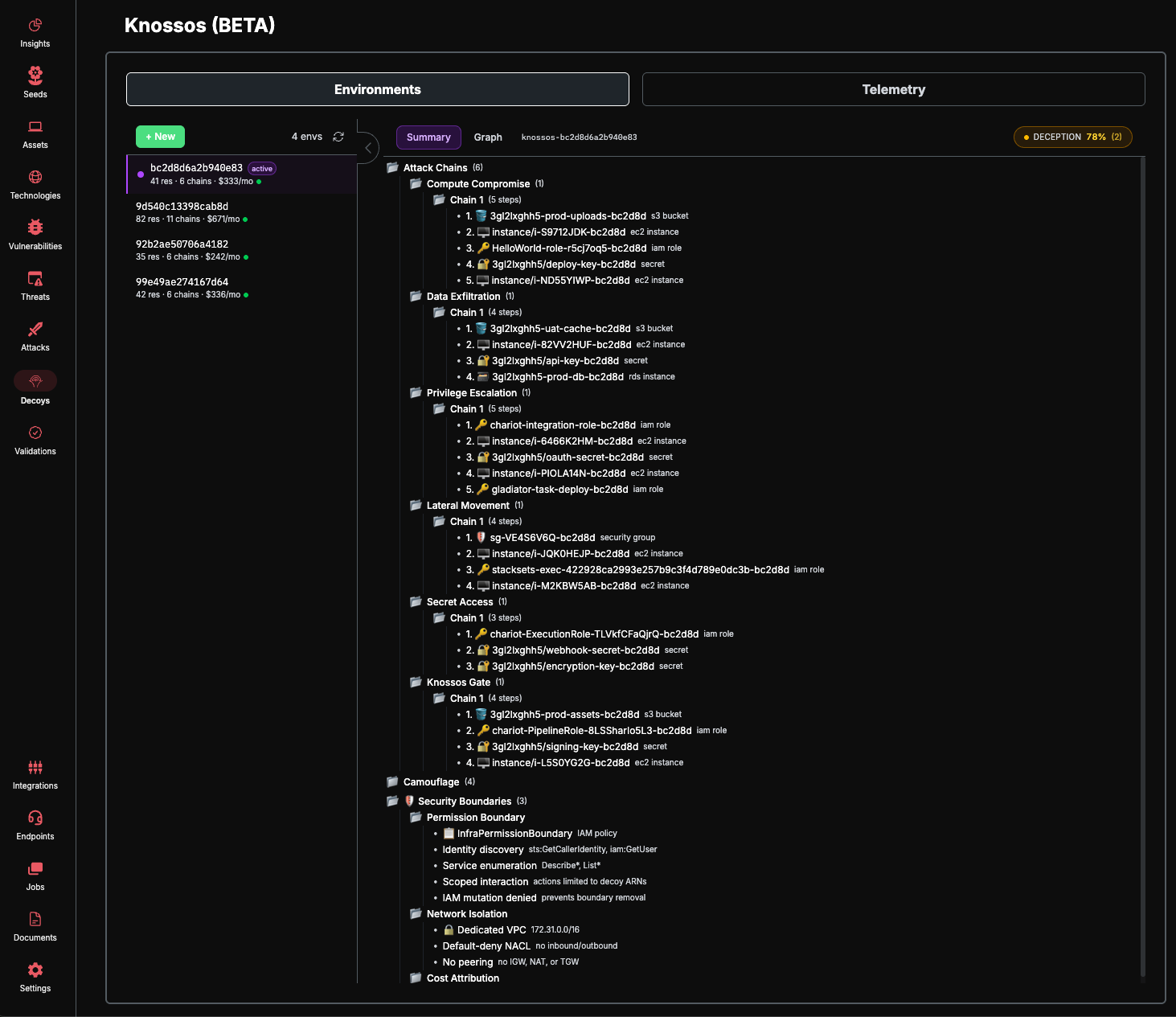The height and width of the screenshot is (1017, 1176).
Task: Select environment bc2d8d6a2b940e83
Action: [x=242, y=174]
